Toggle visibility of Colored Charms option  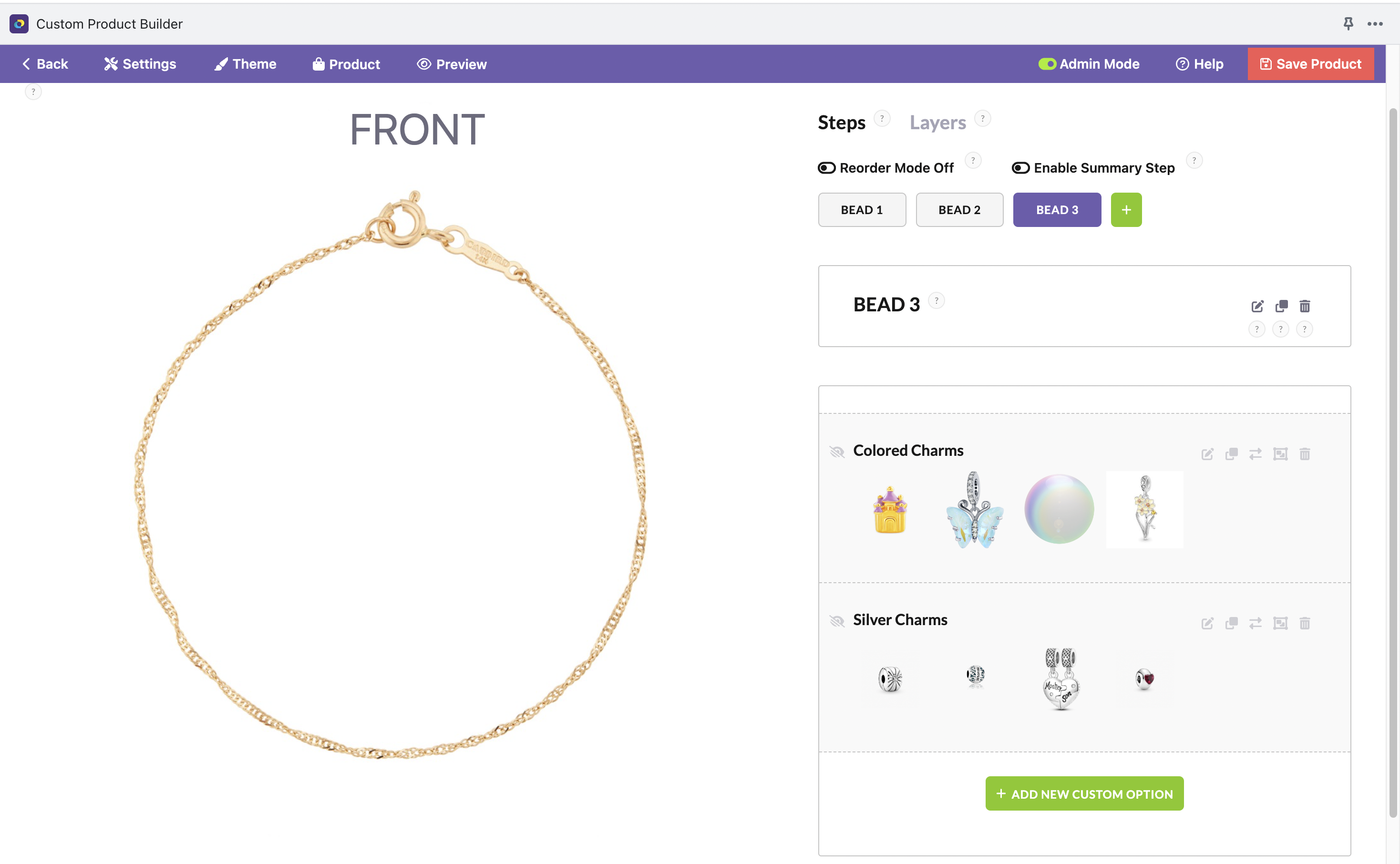click(x=837, y=452)
